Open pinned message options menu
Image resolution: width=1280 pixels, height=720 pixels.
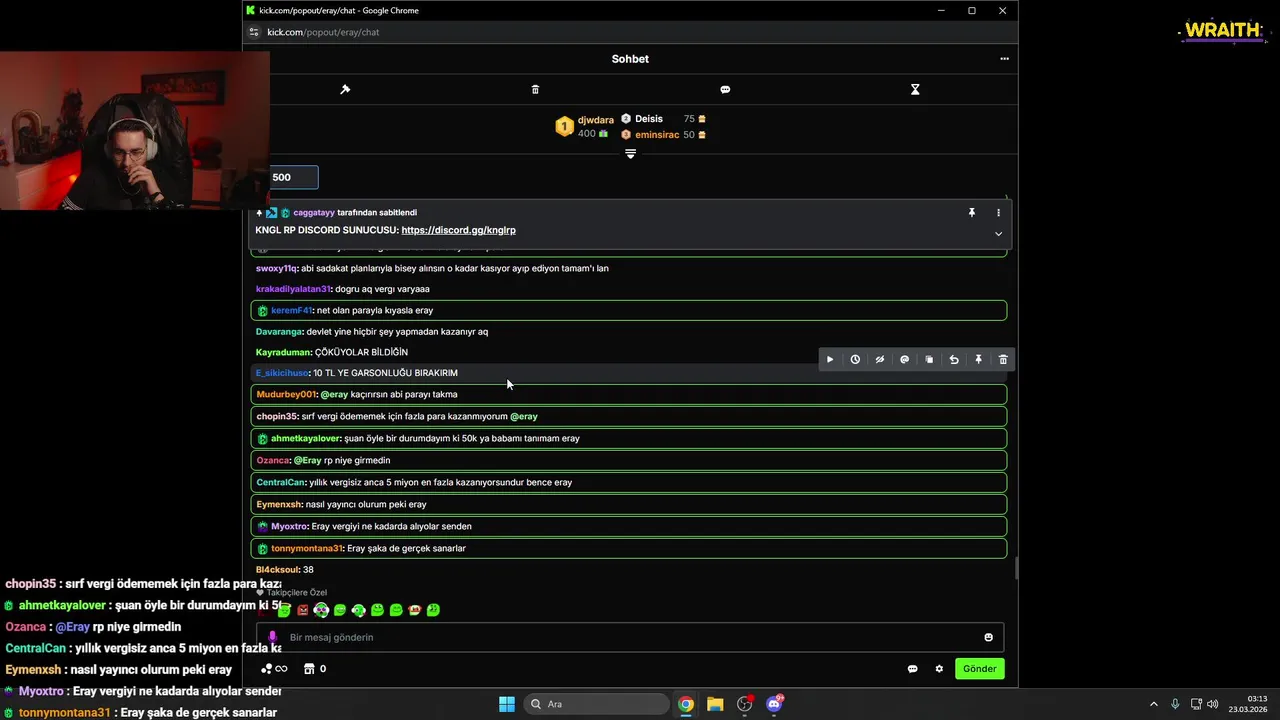tap(998, 213)
